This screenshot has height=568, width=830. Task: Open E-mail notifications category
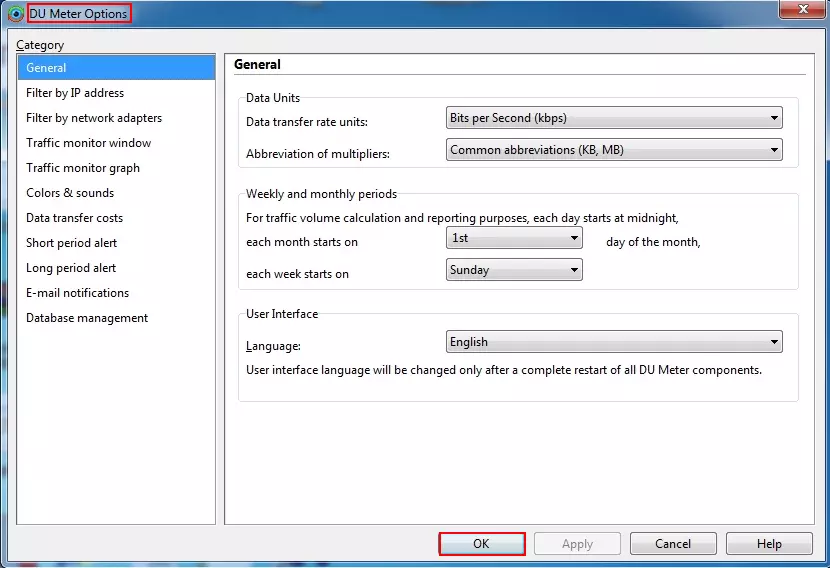tap(116, 293)
